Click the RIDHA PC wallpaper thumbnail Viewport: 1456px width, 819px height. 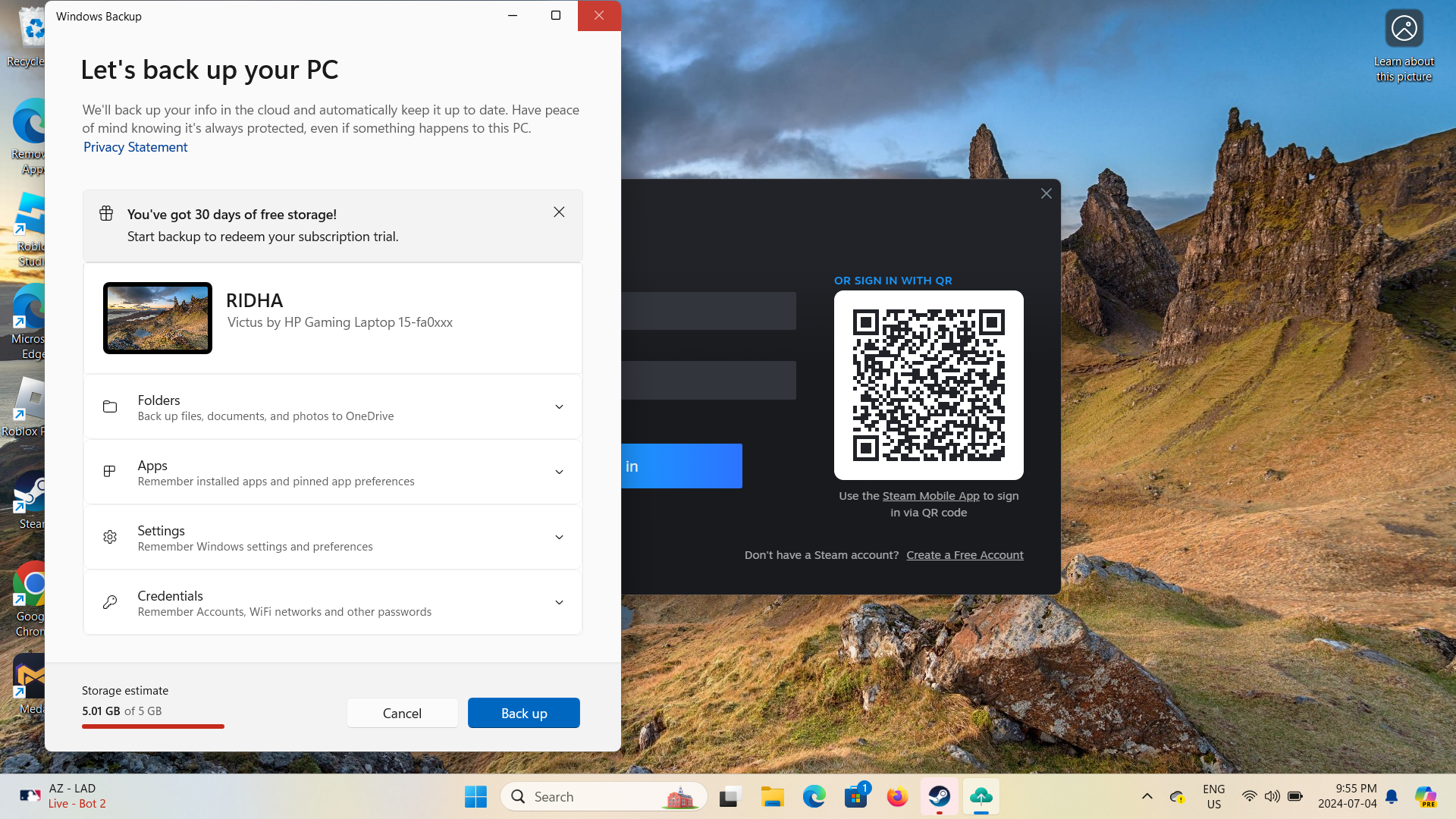pos(158,318)
